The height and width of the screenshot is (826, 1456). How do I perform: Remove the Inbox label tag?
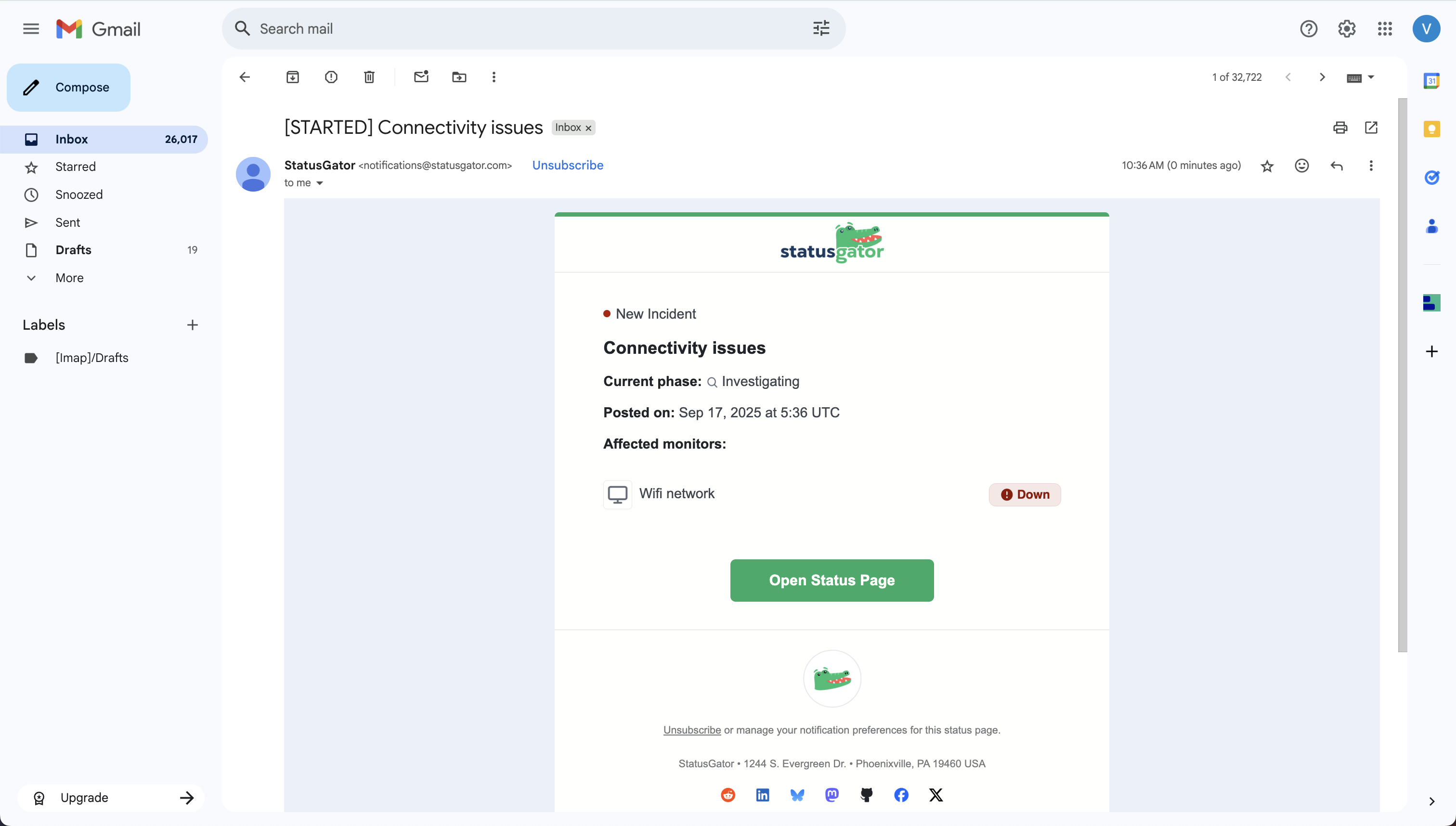coord(588,128)
